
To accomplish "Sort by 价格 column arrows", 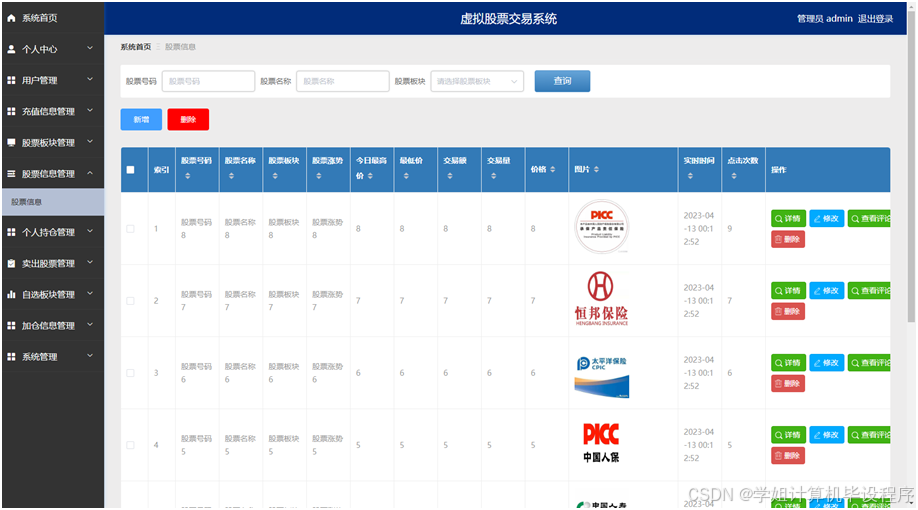I will [553, 169].
